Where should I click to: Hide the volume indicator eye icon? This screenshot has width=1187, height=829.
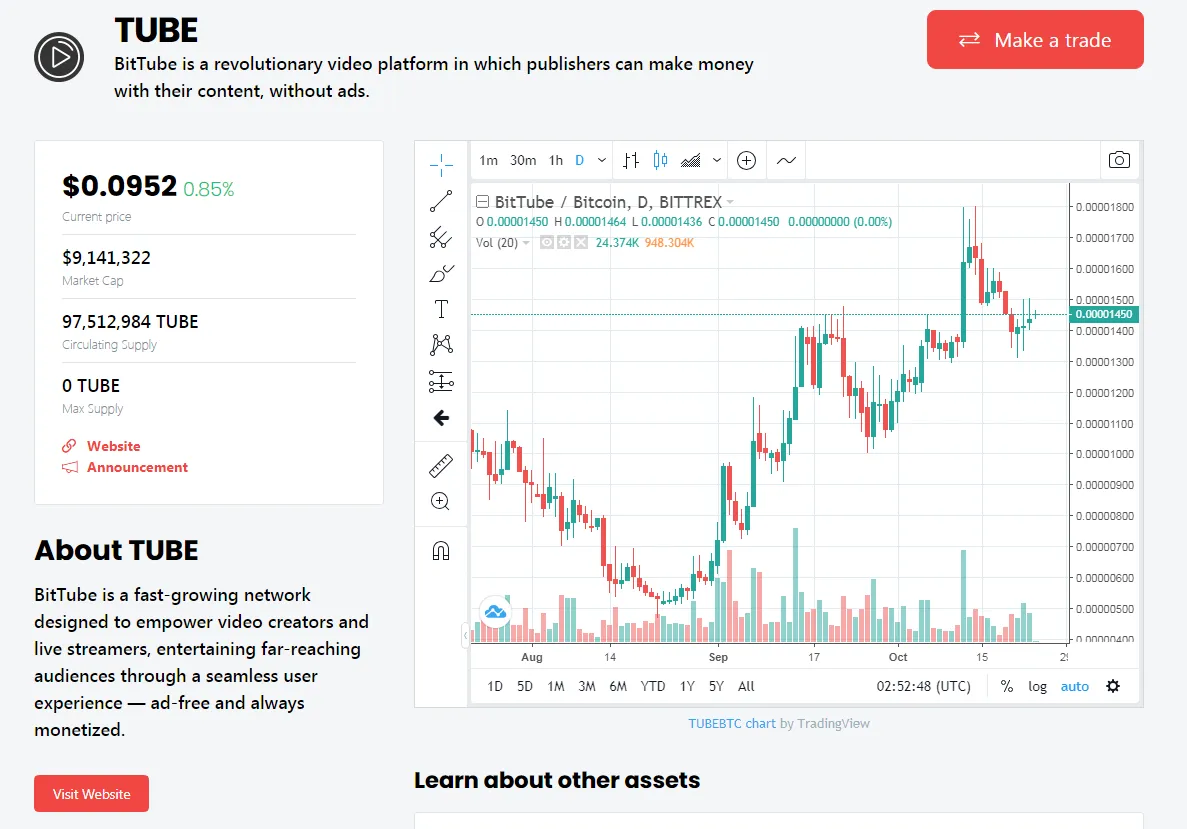pyautogui.click(x=547, y=243)
